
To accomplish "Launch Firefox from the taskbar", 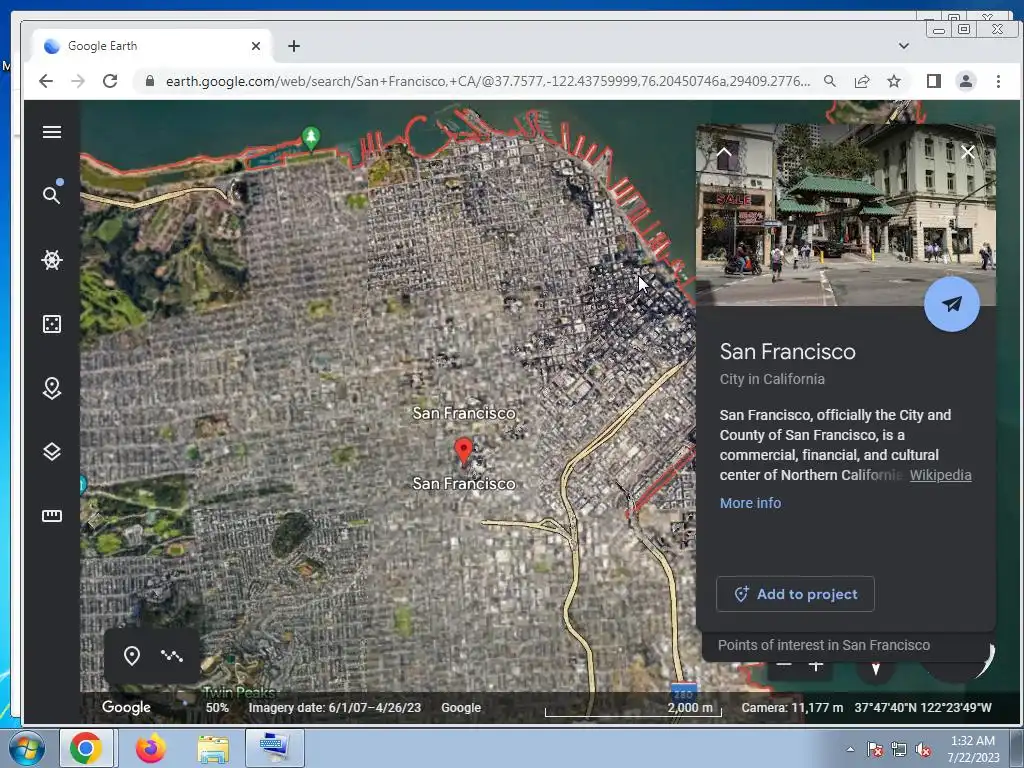I will 151,748.
